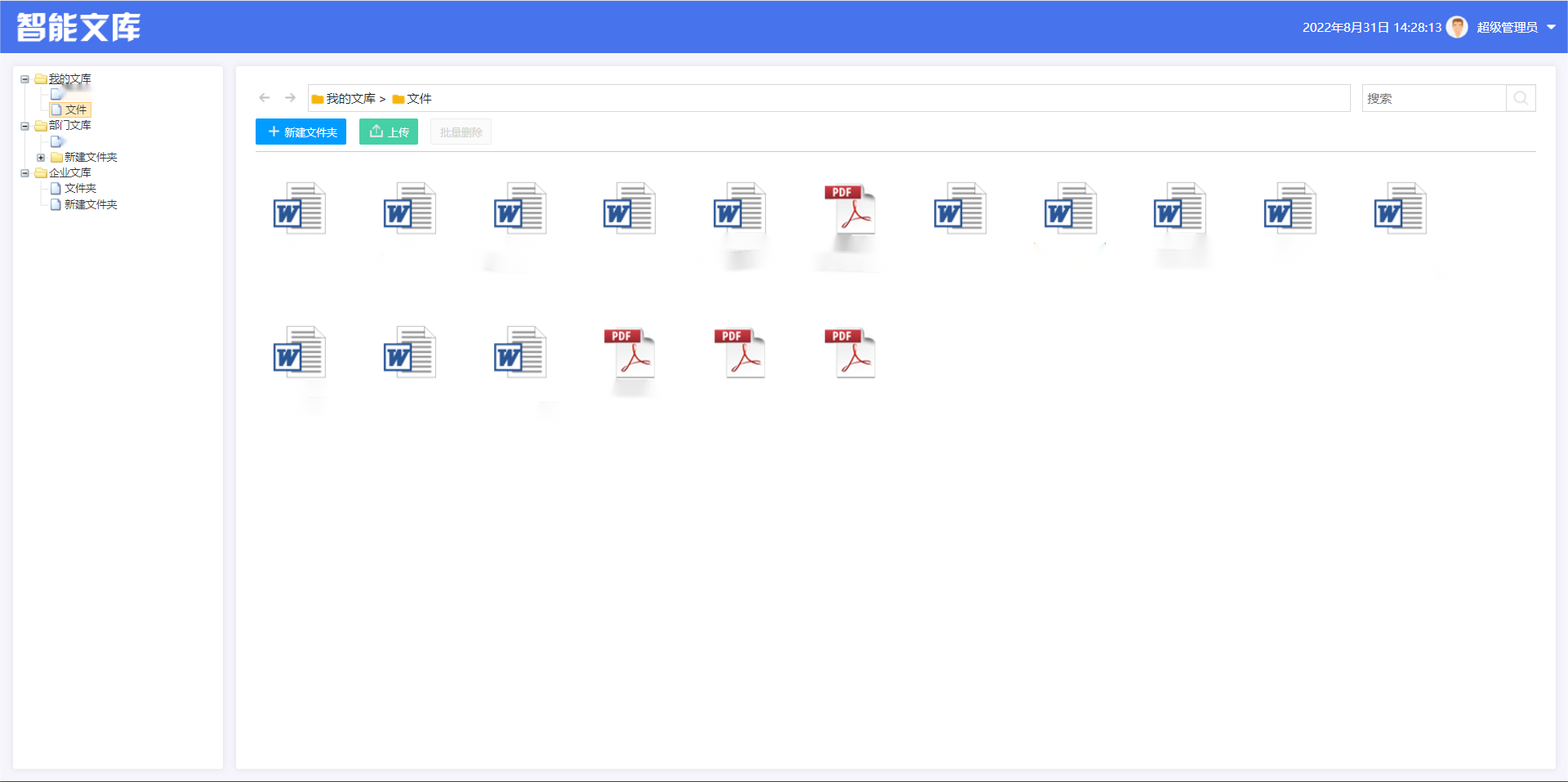The image size is (1568, 782).
Task: Open the 超级管理员 dropdown arrow
Action: click(1551, 27)
